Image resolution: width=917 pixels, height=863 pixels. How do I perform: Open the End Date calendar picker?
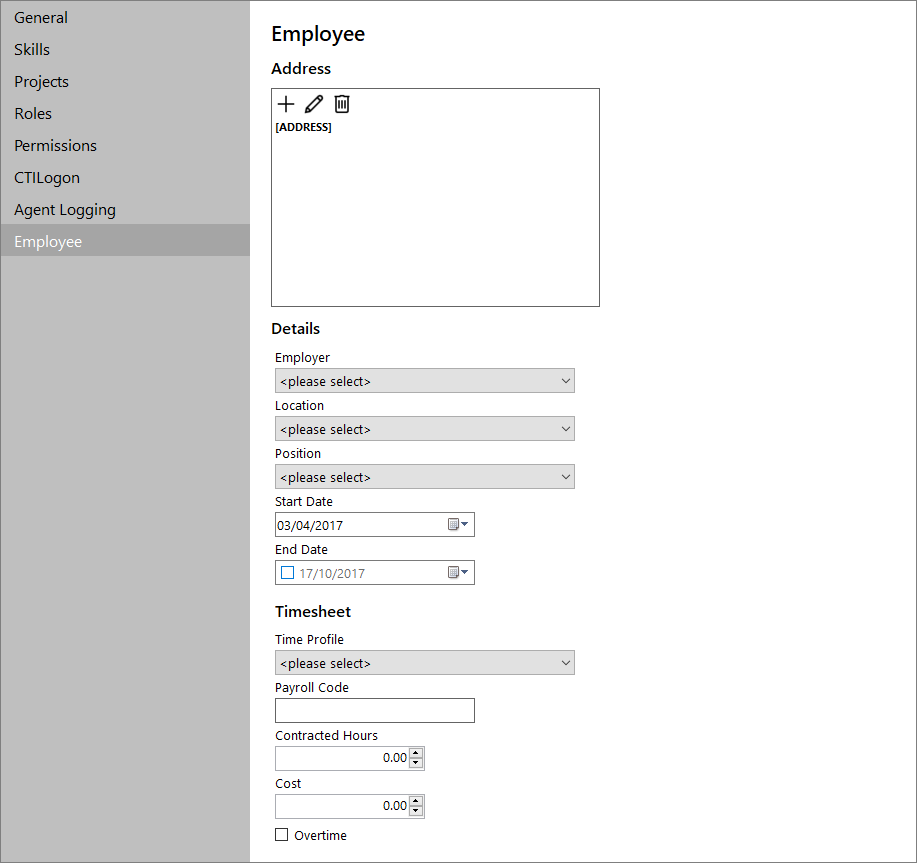coord(458,572)
